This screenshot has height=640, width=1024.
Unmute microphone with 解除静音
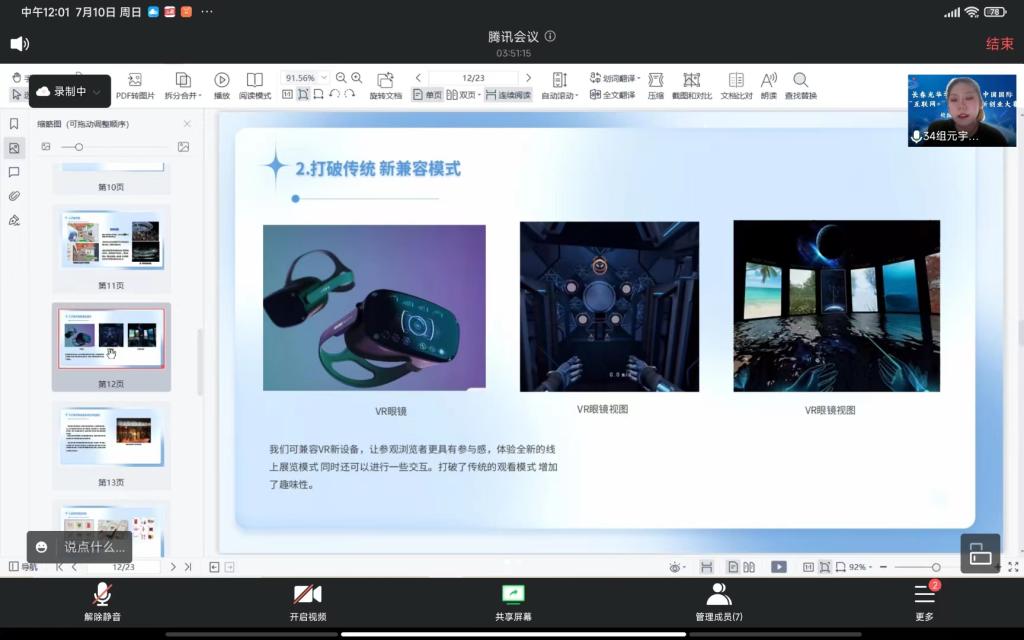[x=103, y=602]
